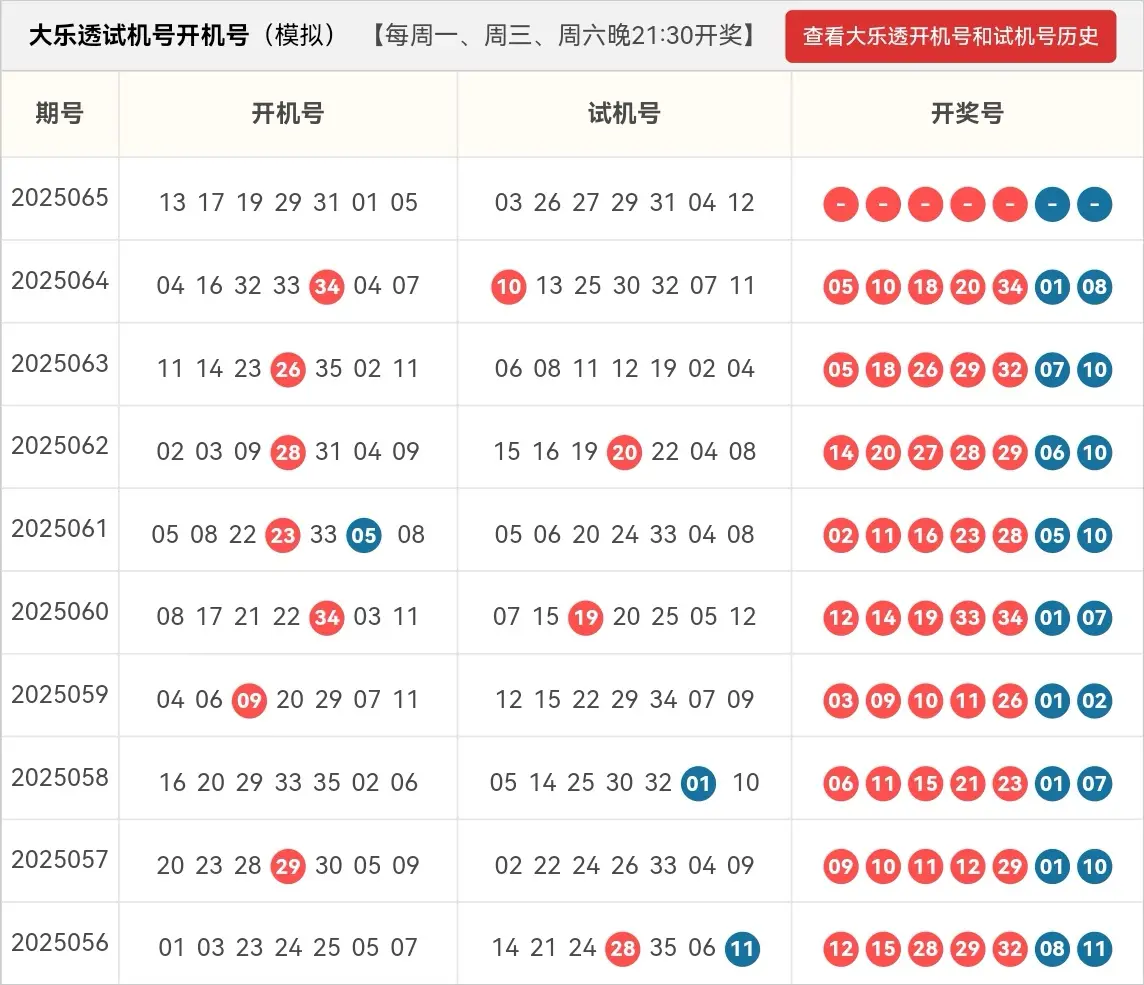This screenshot has height=985, width=1144.
Task: Select the 开机号 column header
Action: tap(287, 114)
